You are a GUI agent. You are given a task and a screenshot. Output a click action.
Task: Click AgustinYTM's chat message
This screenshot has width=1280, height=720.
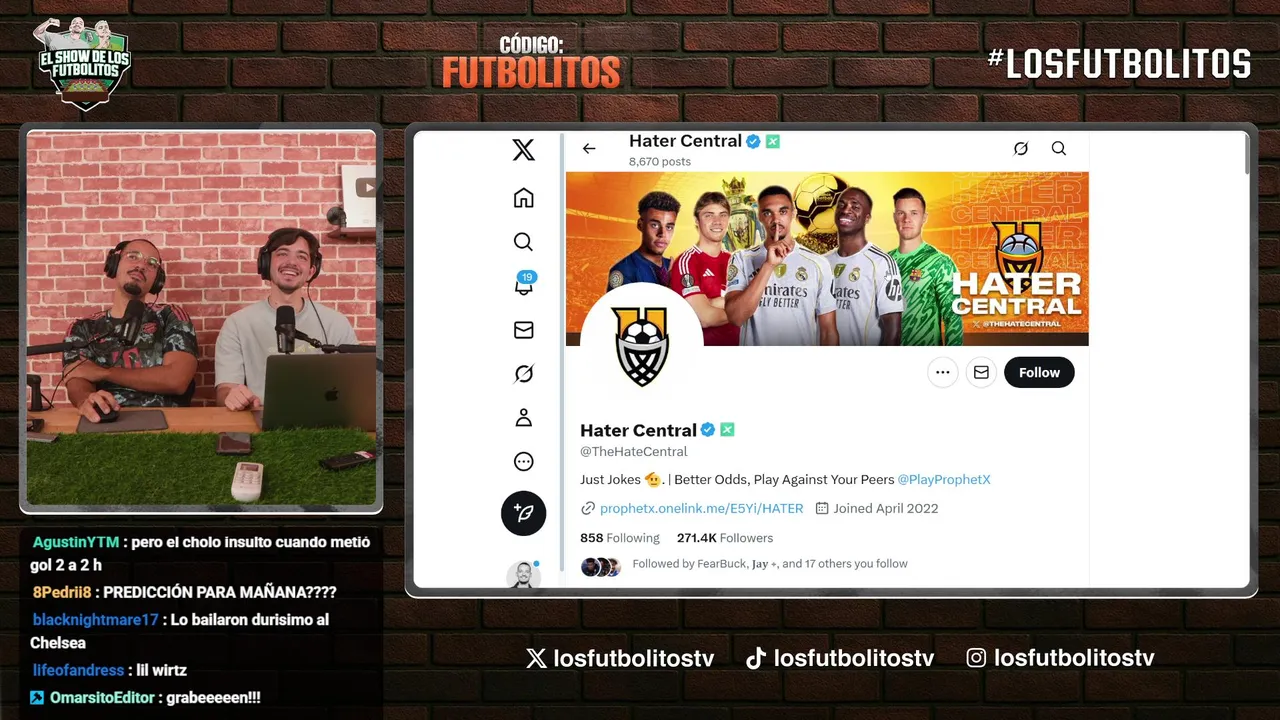coord(201,553)
